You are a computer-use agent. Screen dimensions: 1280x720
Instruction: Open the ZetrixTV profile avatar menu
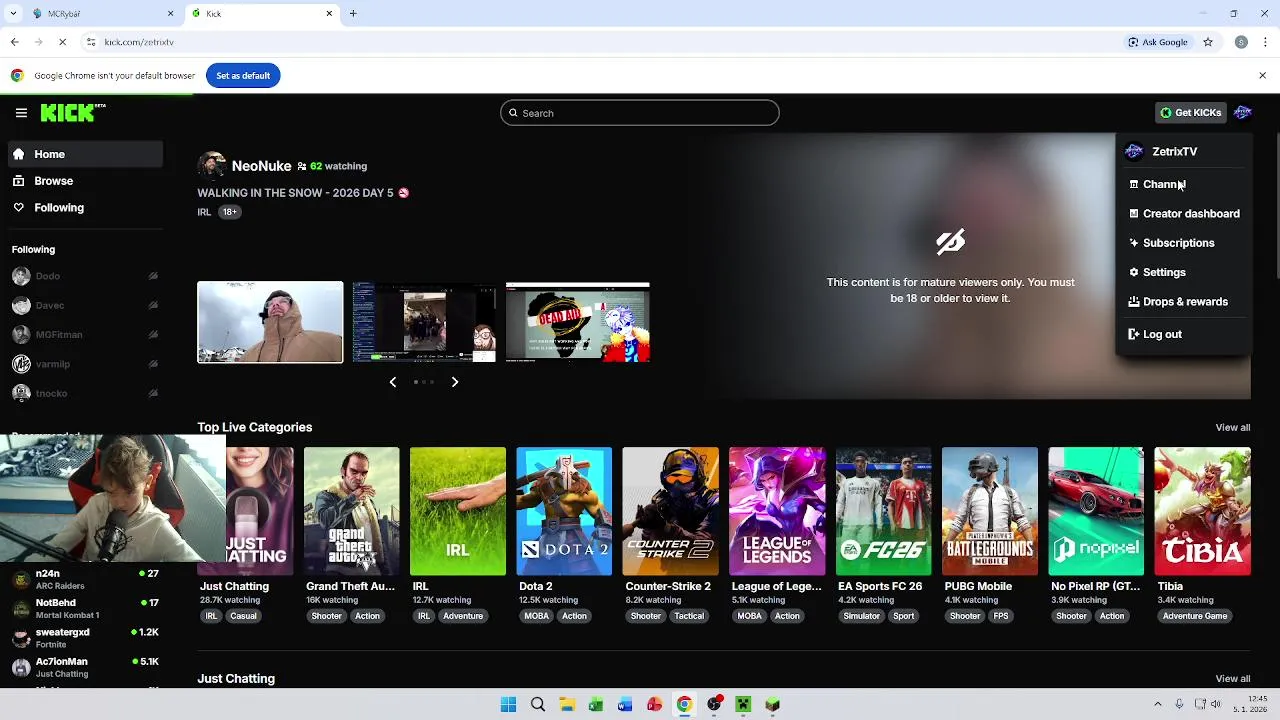coord(1242,113)
